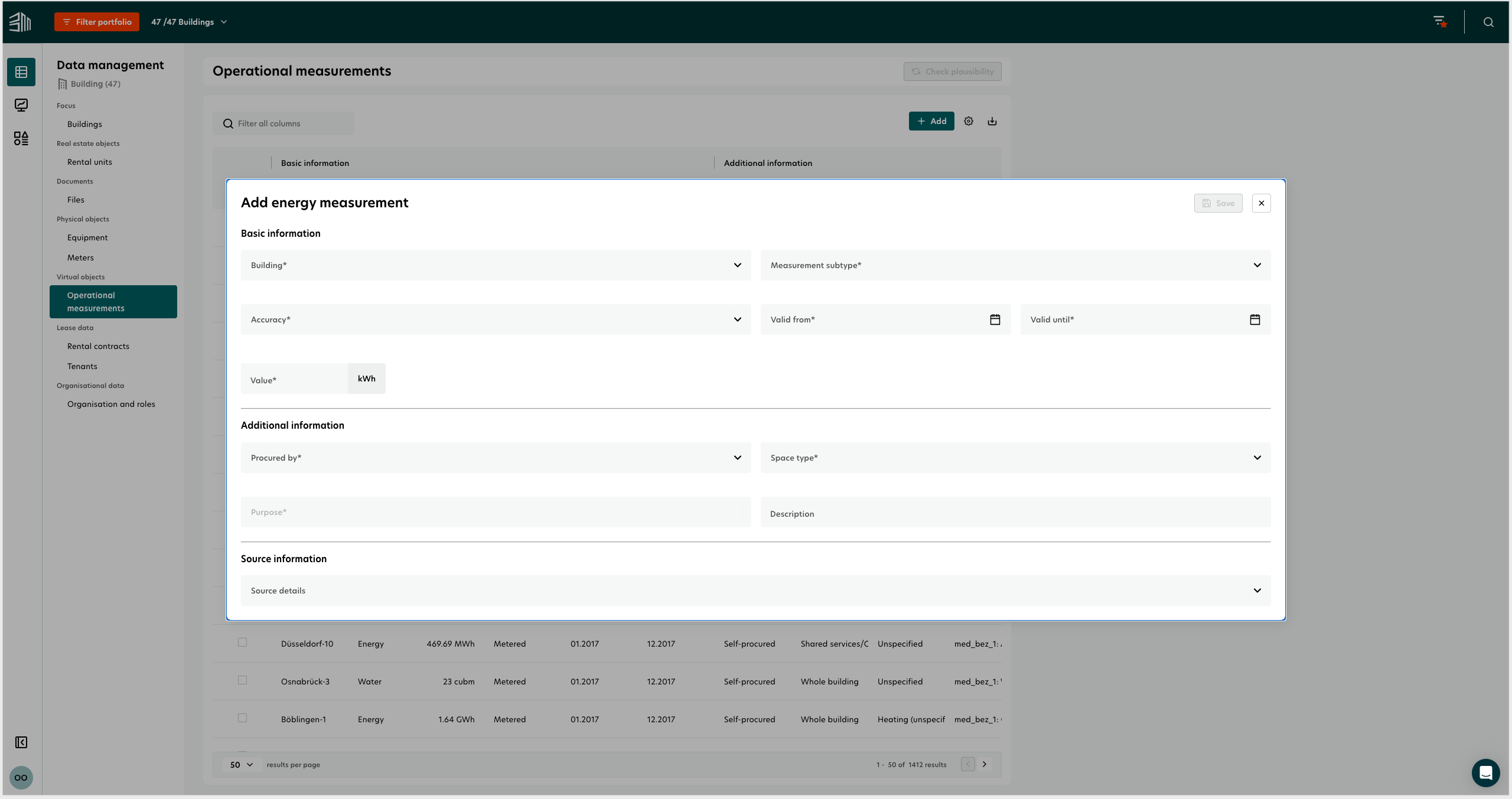Click the 469.69 MWh value cell

451,644
